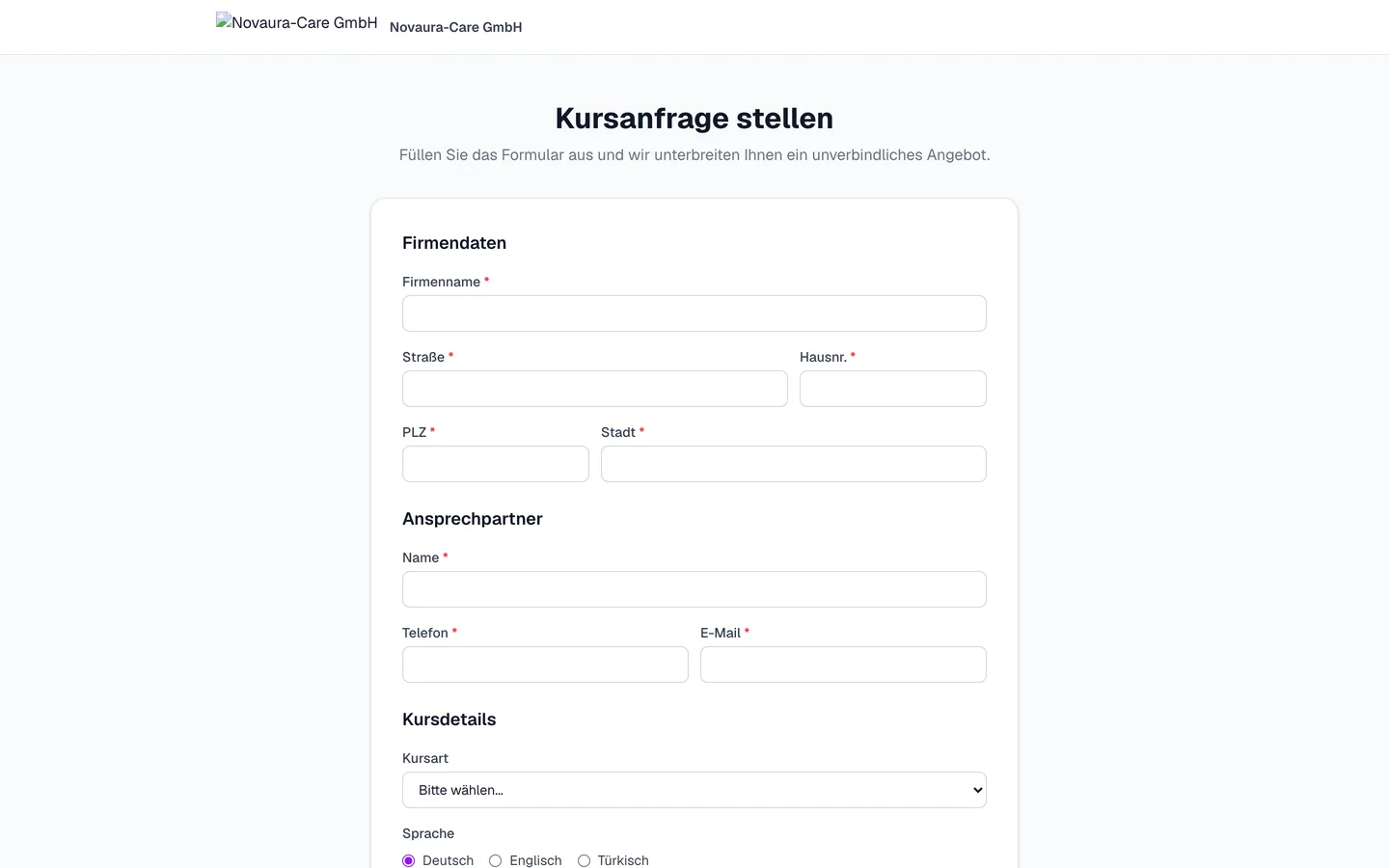Click the Telefon input field
1389x868 pixels.
[x=545, y=665]
